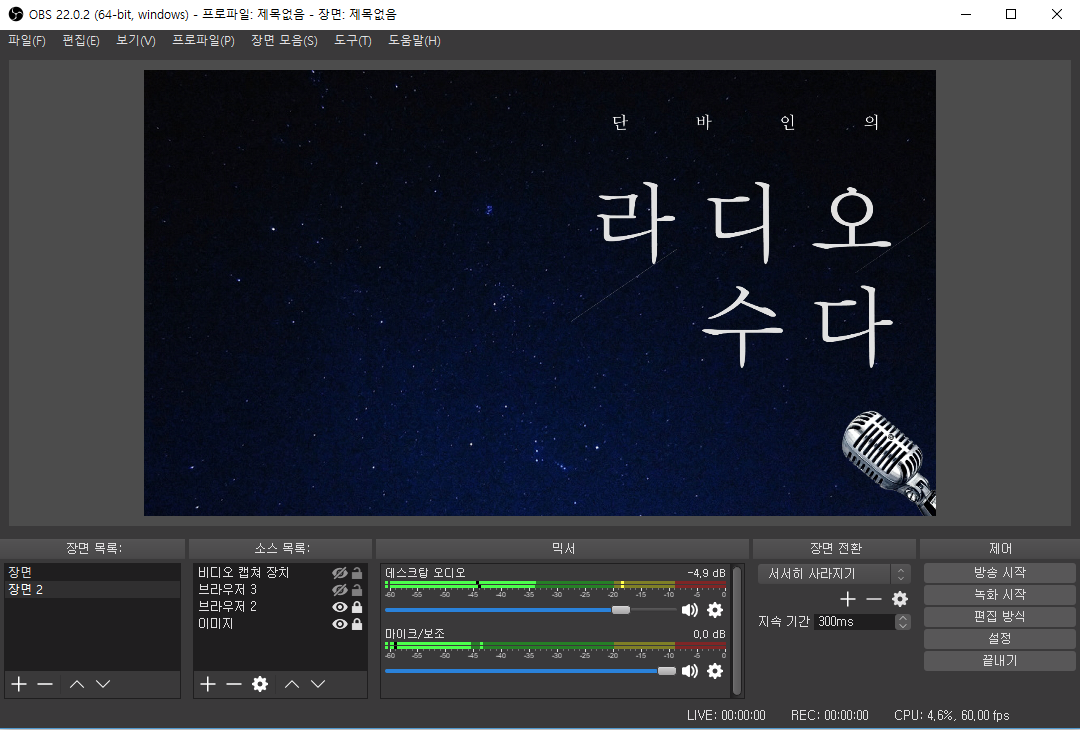Click the CPU: 4.6%, 60.00 fps status

pos(952,716)
